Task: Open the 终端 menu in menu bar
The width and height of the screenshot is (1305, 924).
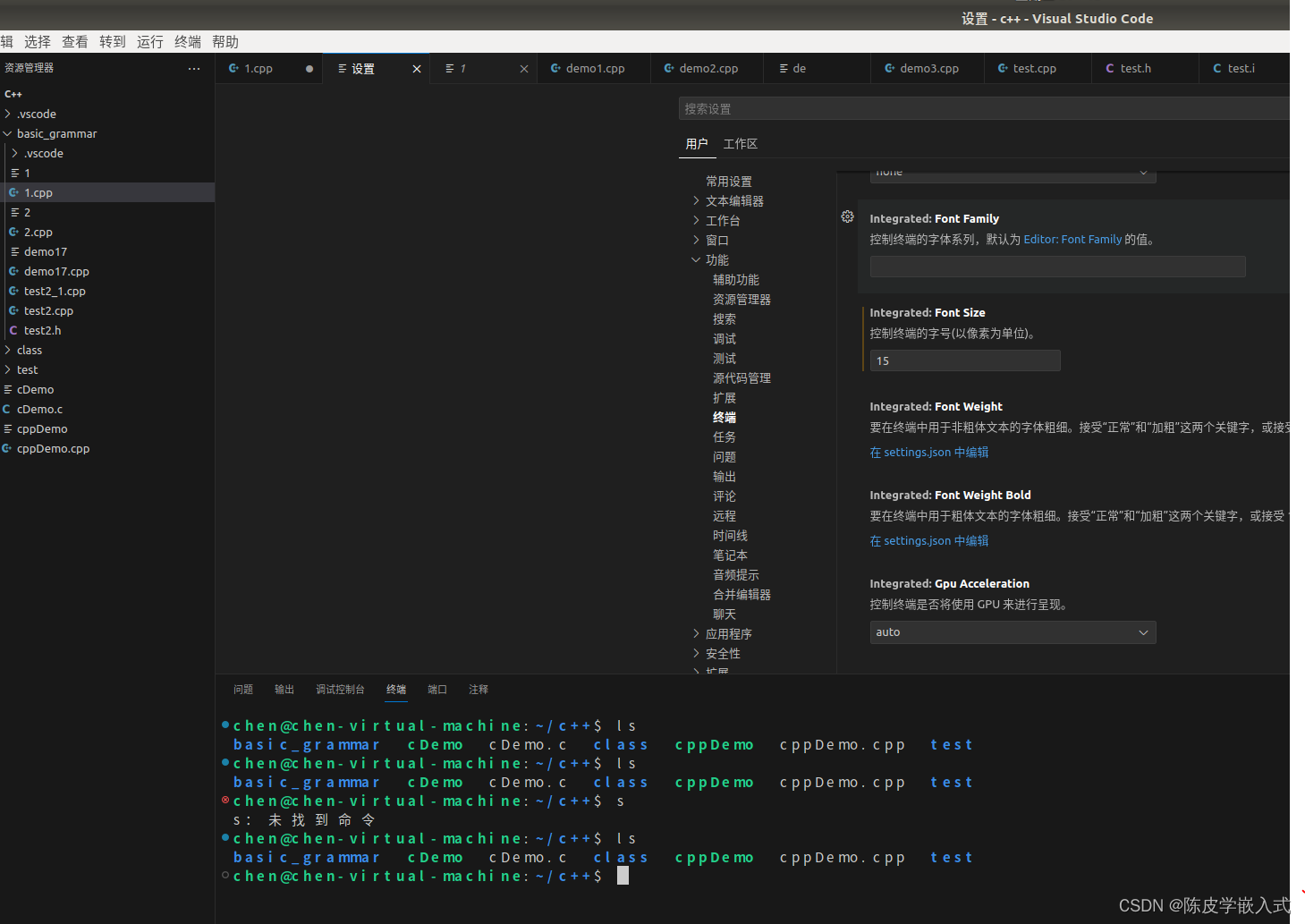Action: coord(188,42)
